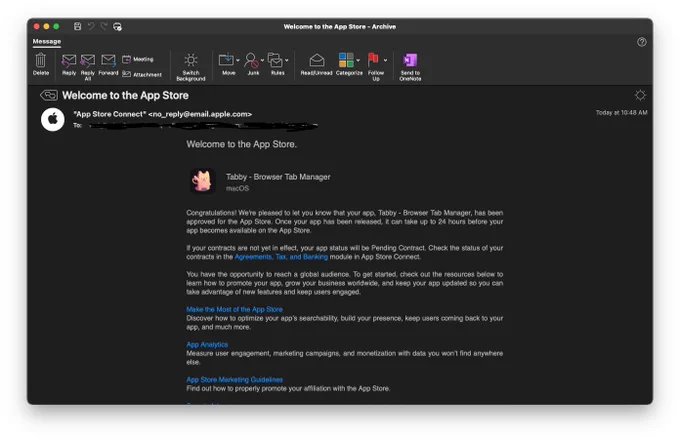Expand the Rules dropdown arrow
The height and width of the screenshot is (441, 680).
click(x=287, y=60)
